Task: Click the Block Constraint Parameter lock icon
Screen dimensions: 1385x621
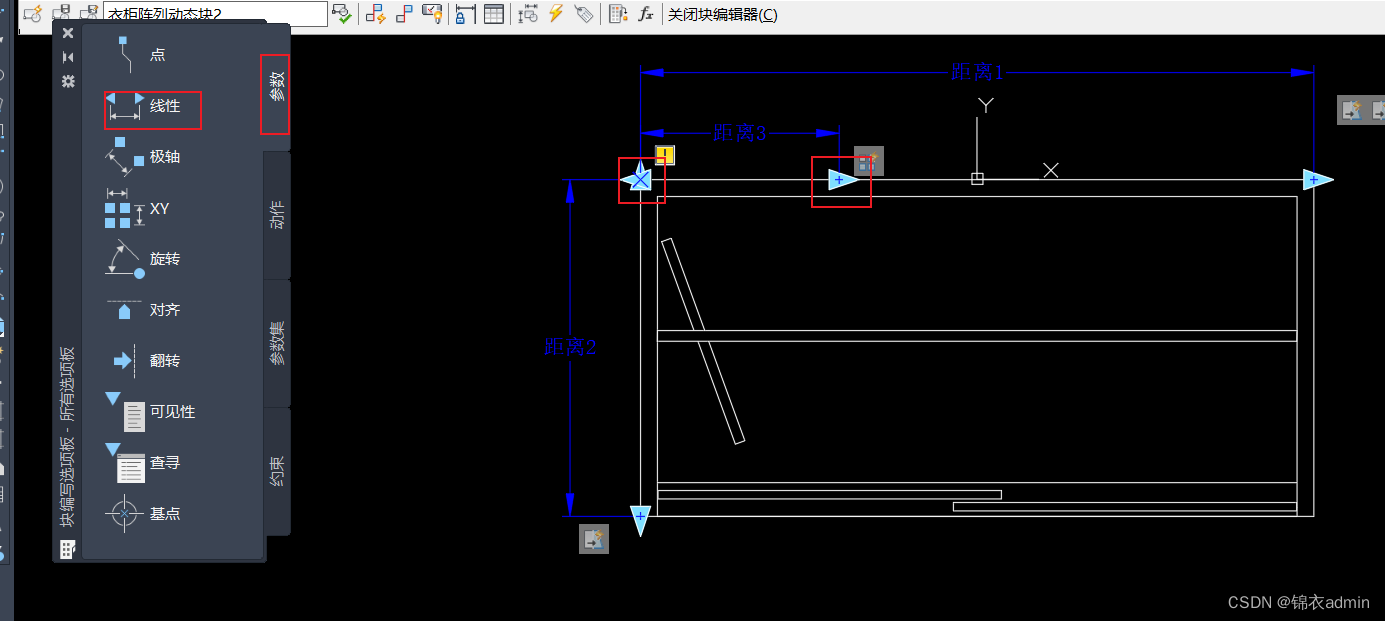Action: [x=466, y=14]
